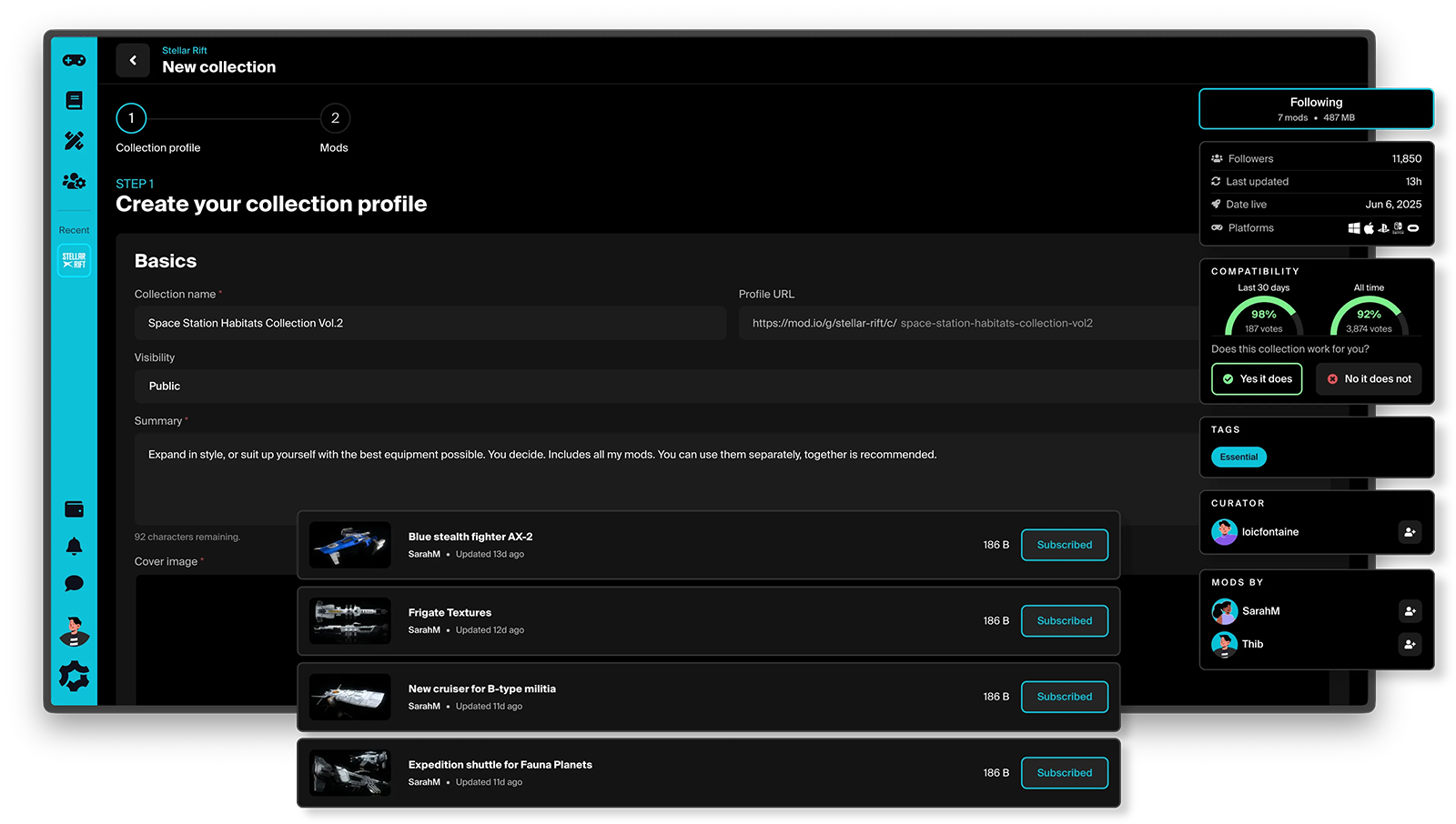Open the notifications bell icon
Screen dimensions: 1456x824
(74, 546)
